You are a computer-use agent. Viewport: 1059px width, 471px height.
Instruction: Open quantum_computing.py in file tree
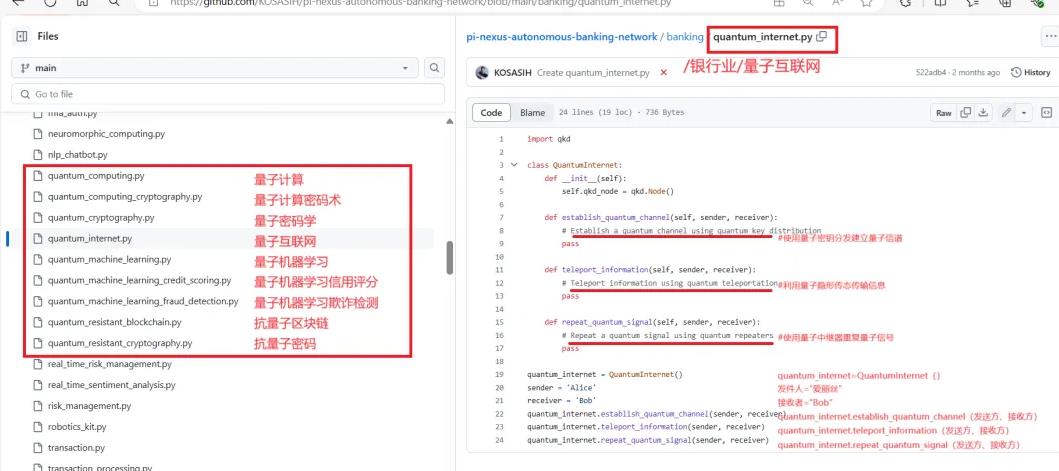click(x=96, y=176)
